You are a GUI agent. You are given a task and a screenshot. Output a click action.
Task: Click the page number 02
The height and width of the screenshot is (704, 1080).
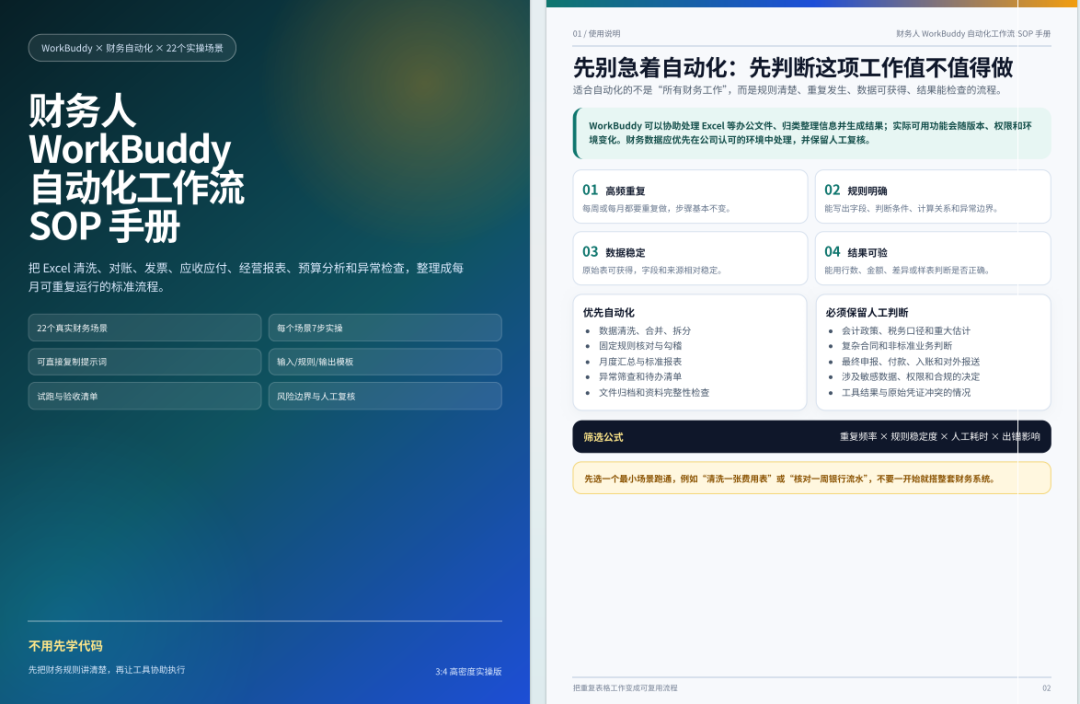1046,687
